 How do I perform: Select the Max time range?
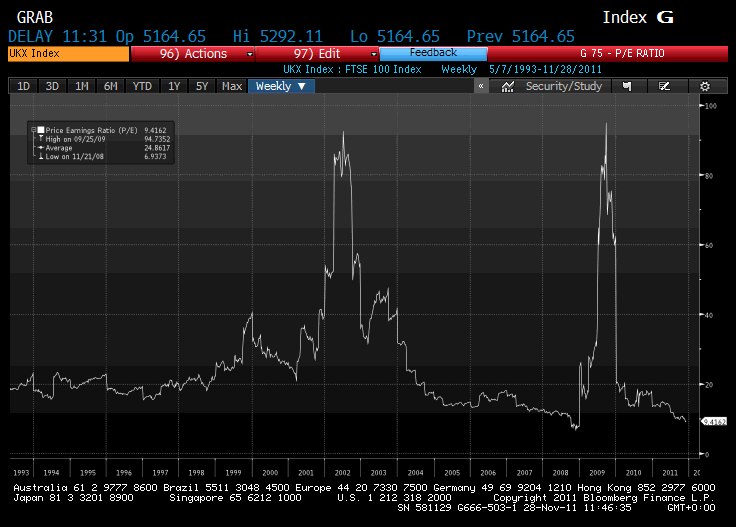coord(232,86)
